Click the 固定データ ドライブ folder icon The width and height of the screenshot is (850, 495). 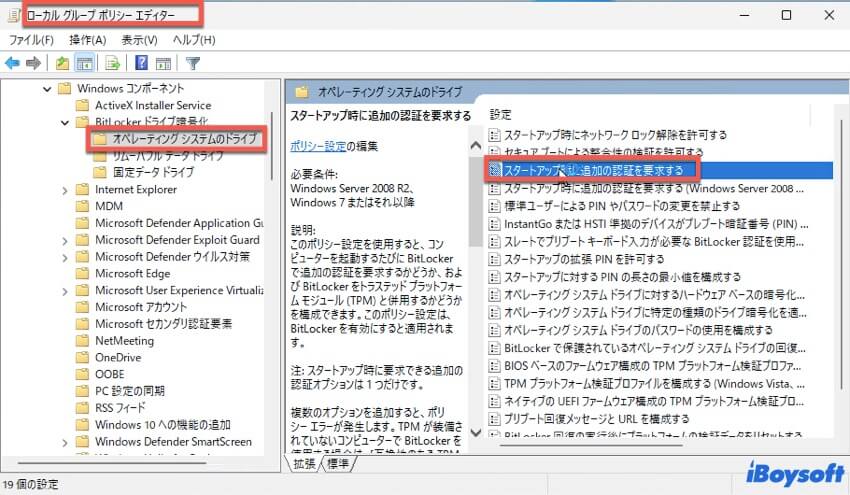click(100, 172)
